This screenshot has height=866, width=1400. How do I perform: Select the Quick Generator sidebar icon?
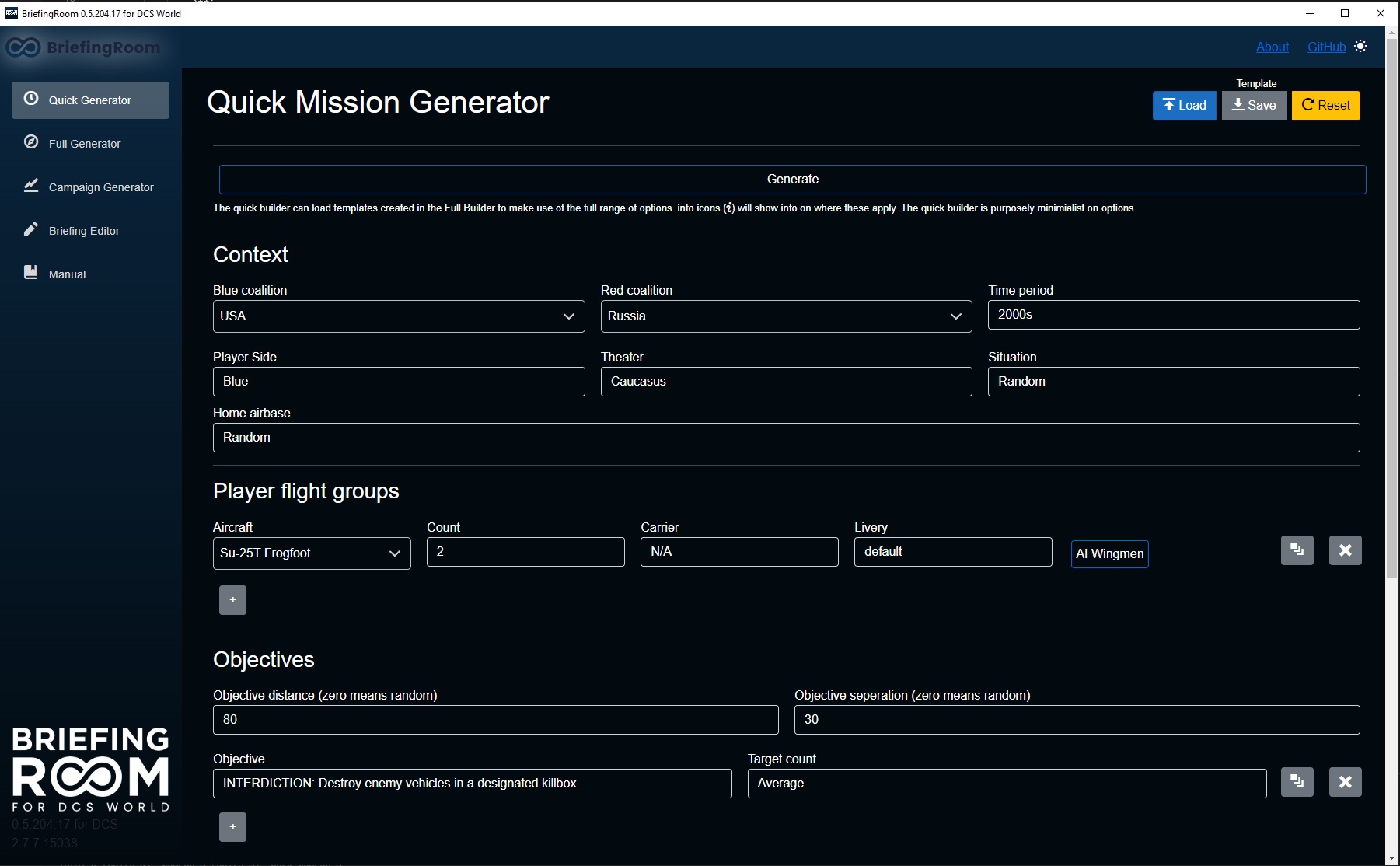[31, 100]
